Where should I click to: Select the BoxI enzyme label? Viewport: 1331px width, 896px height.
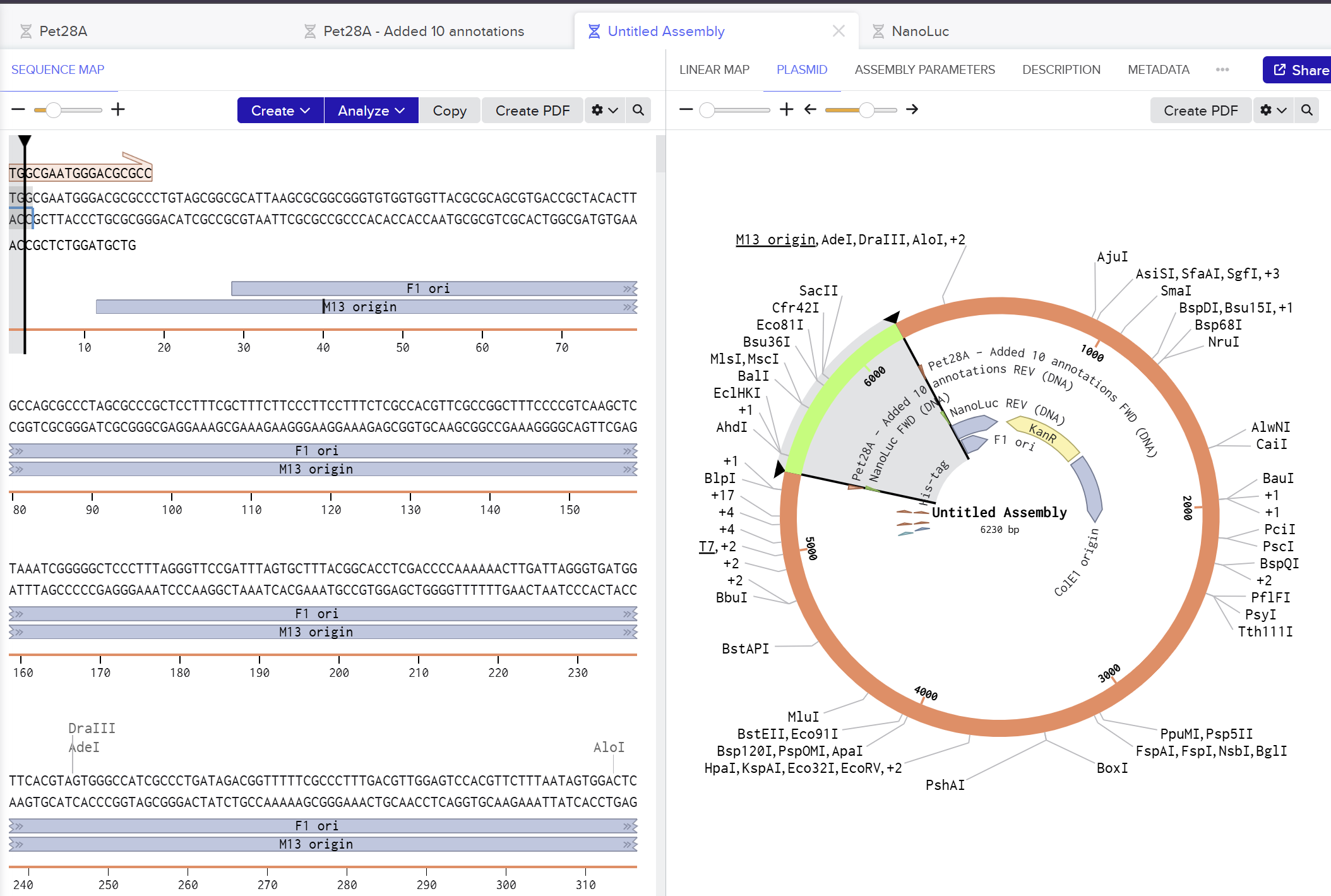(x=1113, y=768)
